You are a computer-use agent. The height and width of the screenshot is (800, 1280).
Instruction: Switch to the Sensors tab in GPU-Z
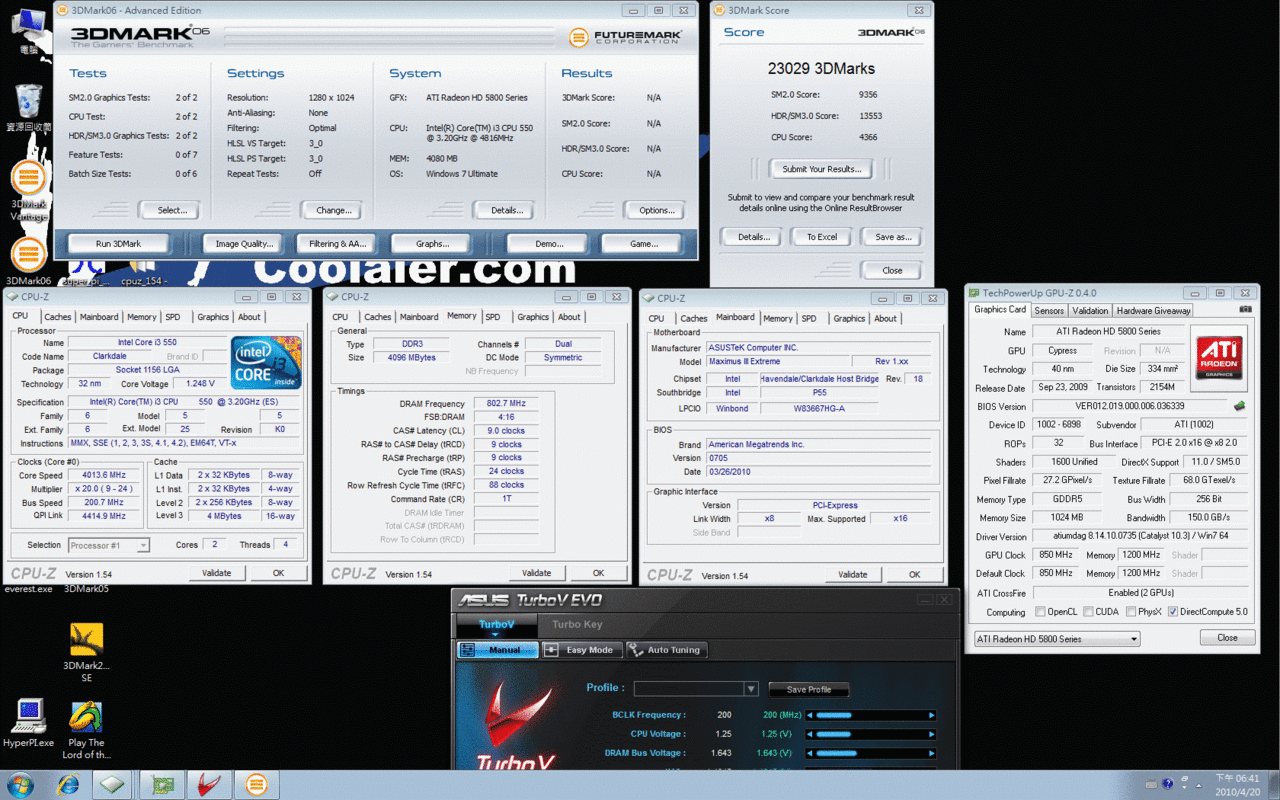(1049, 311)
